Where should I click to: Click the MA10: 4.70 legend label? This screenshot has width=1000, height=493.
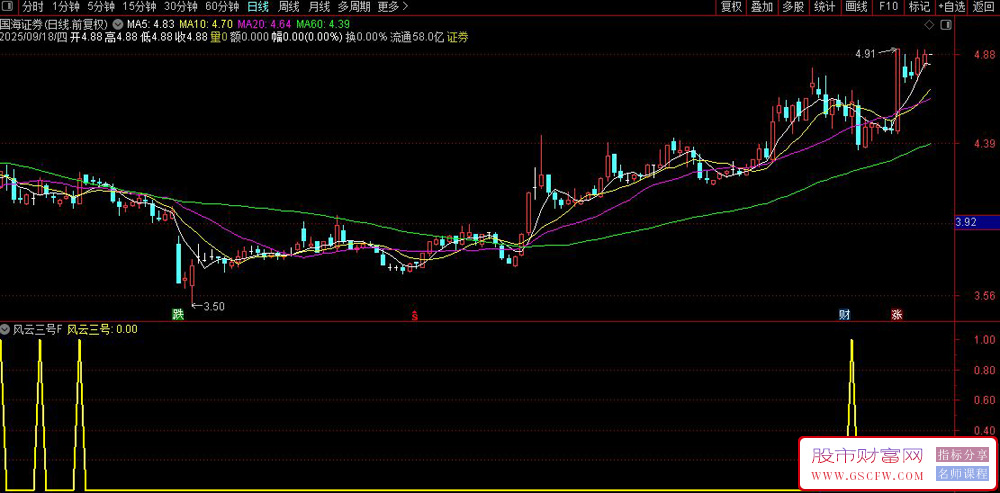coord(206,24)
